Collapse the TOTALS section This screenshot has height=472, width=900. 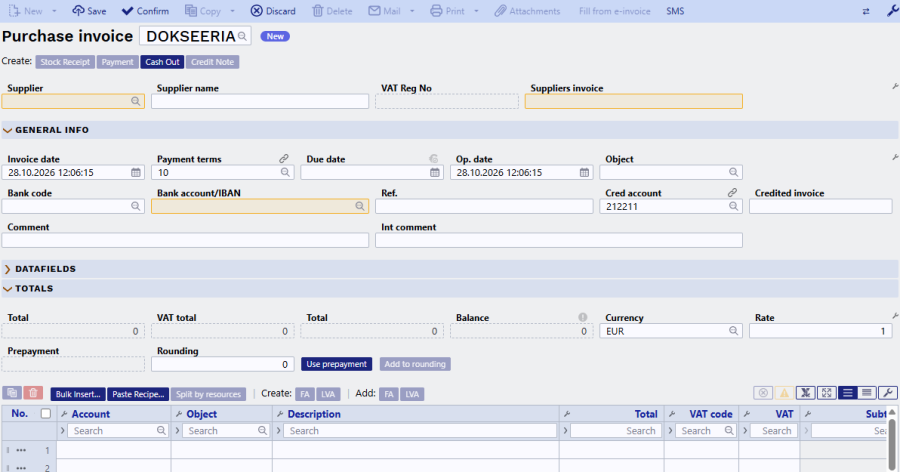7,289
